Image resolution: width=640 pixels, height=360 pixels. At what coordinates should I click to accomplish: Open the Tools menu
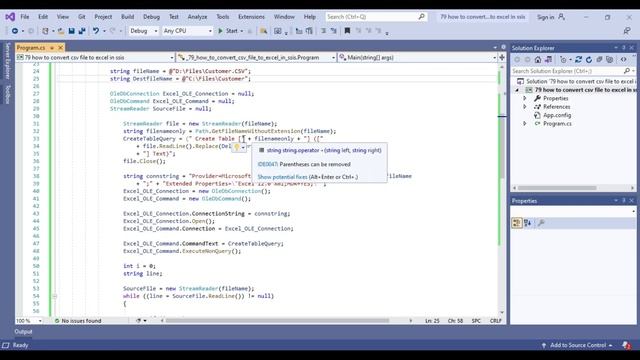(x=222, y=17)
